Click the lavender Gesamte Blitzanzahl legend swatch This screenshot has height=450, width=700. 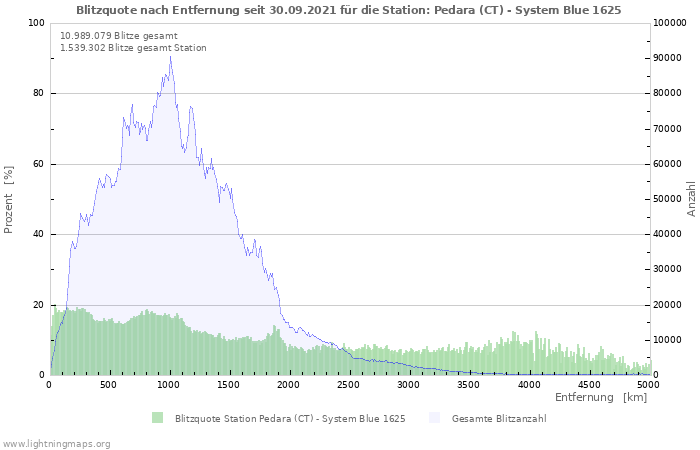[434, 418]
